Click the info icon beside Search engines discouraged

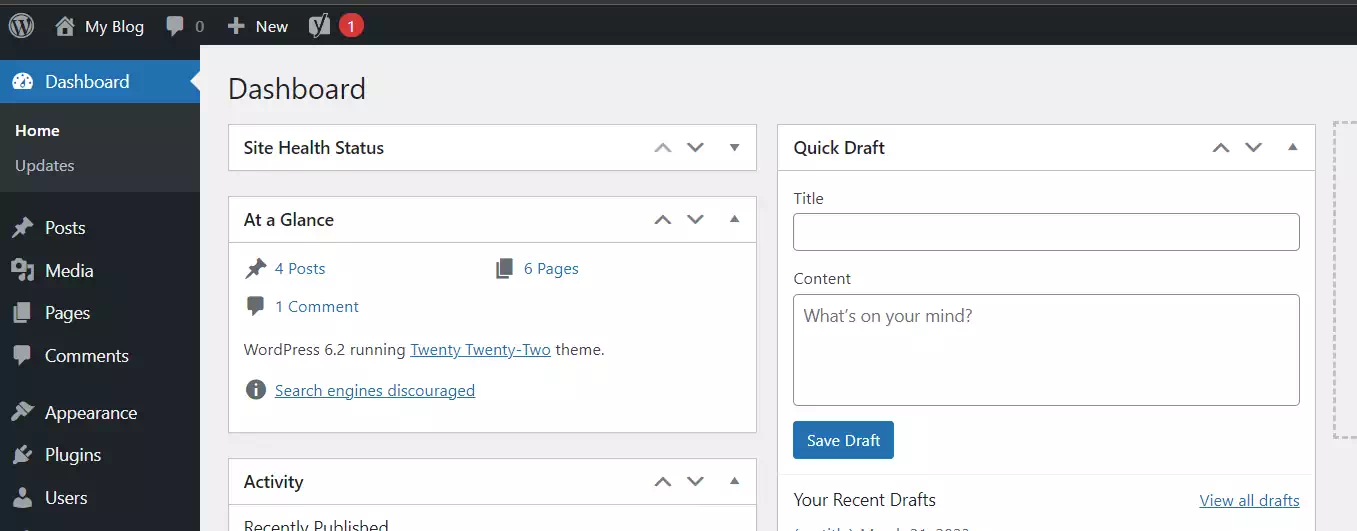pos(256,390)
